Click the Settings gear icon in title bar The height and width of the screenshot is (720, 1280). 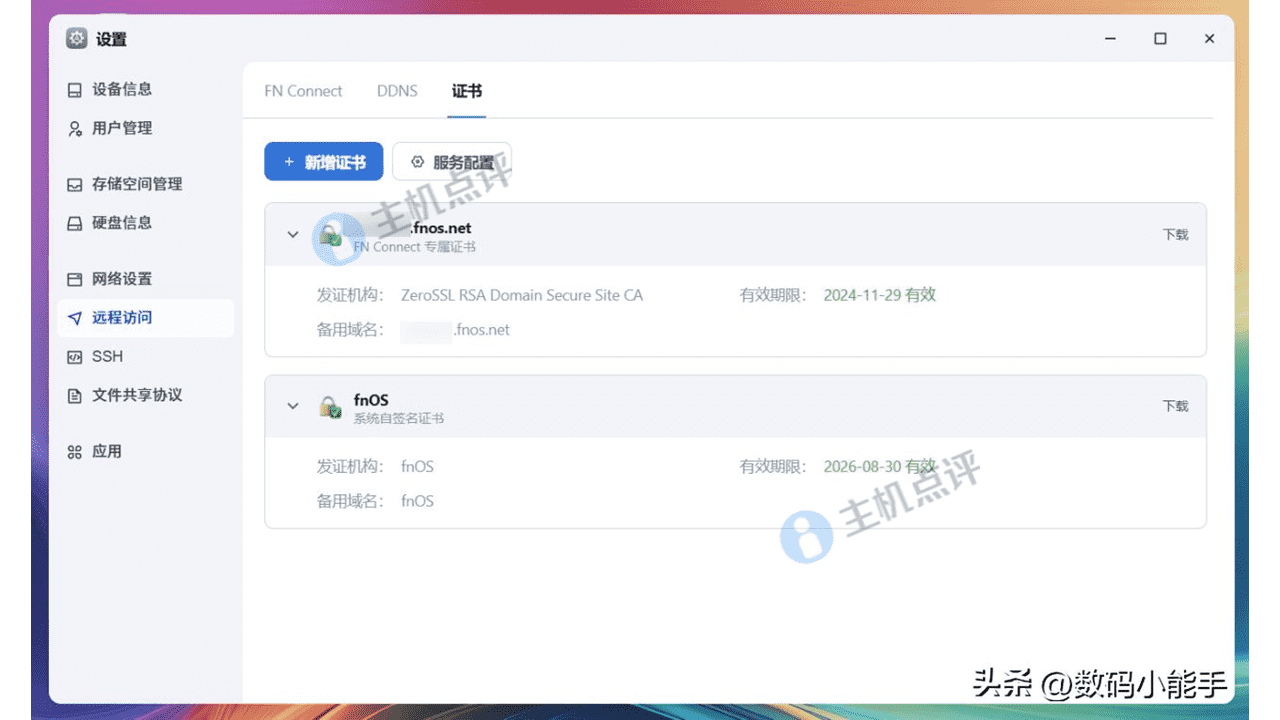coord(77,39)
